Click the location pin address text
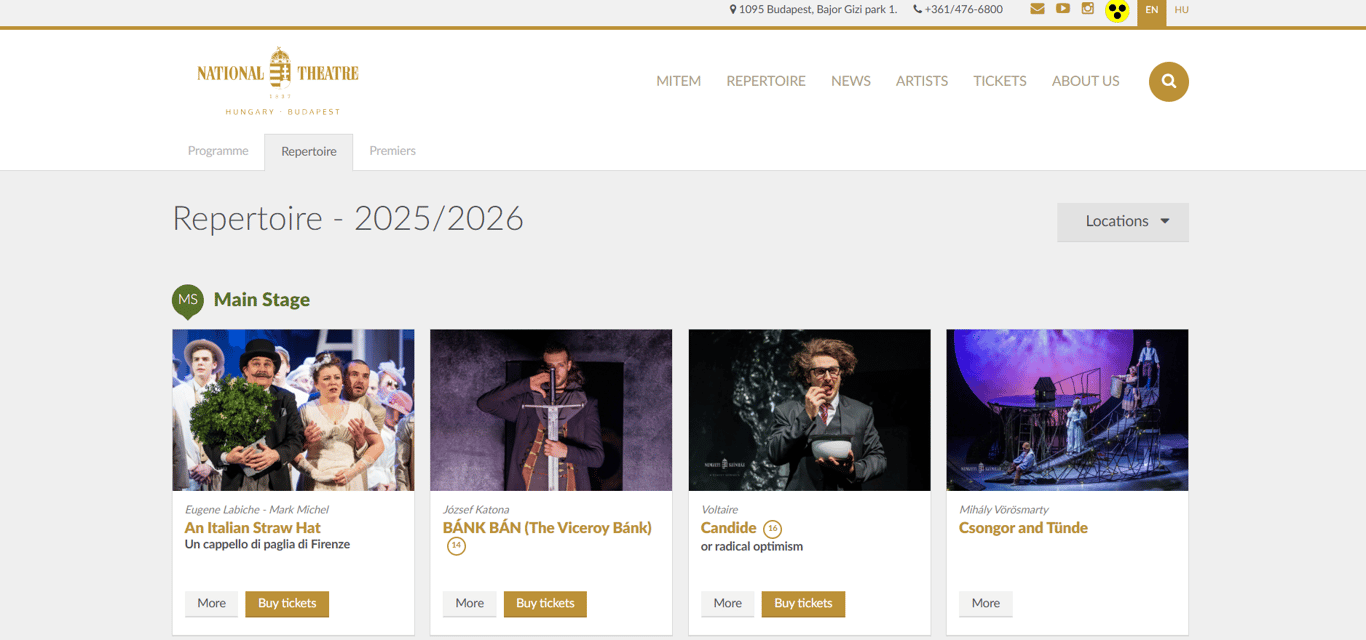The image size is (1366, 640). click(x=814, y=9)
